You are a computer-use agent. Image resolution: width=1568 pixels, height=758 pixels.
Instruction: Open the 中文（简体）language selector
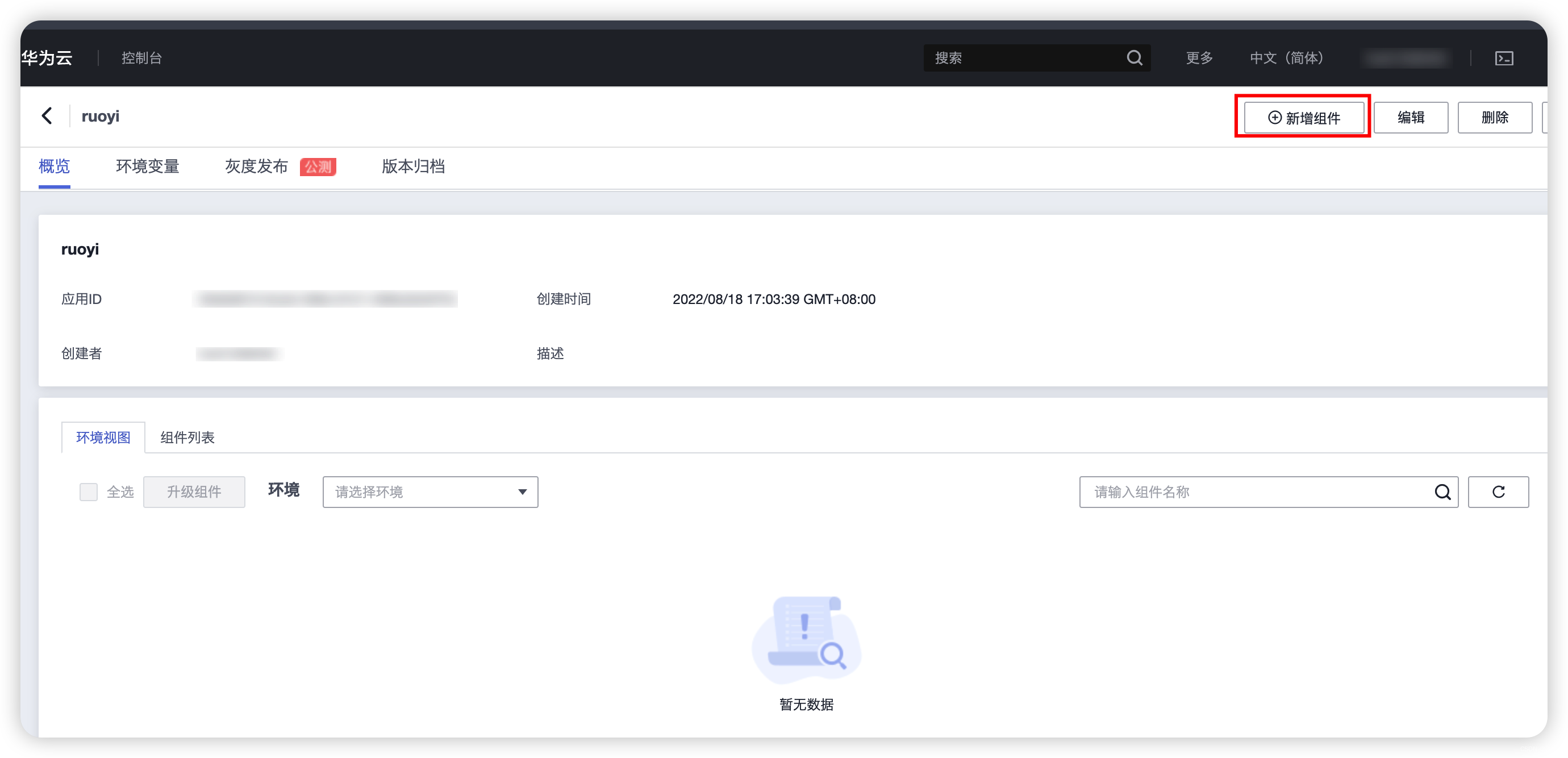(x=1286, y=58)
